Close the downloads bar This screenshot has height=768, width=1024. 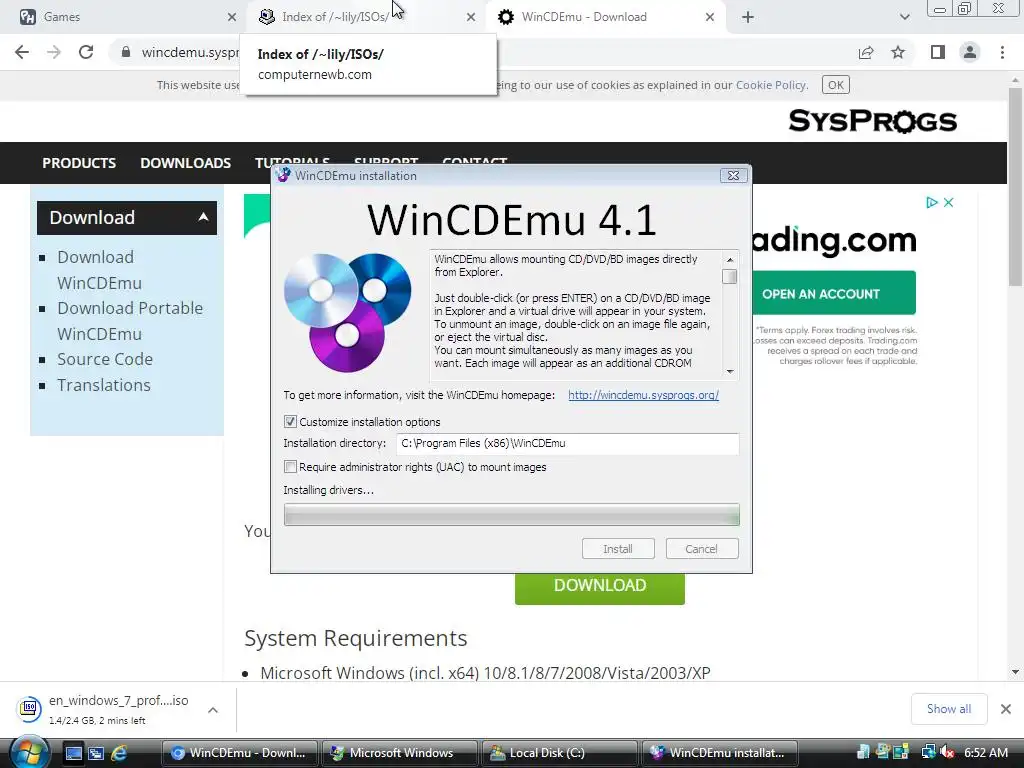coord(1006,709)
